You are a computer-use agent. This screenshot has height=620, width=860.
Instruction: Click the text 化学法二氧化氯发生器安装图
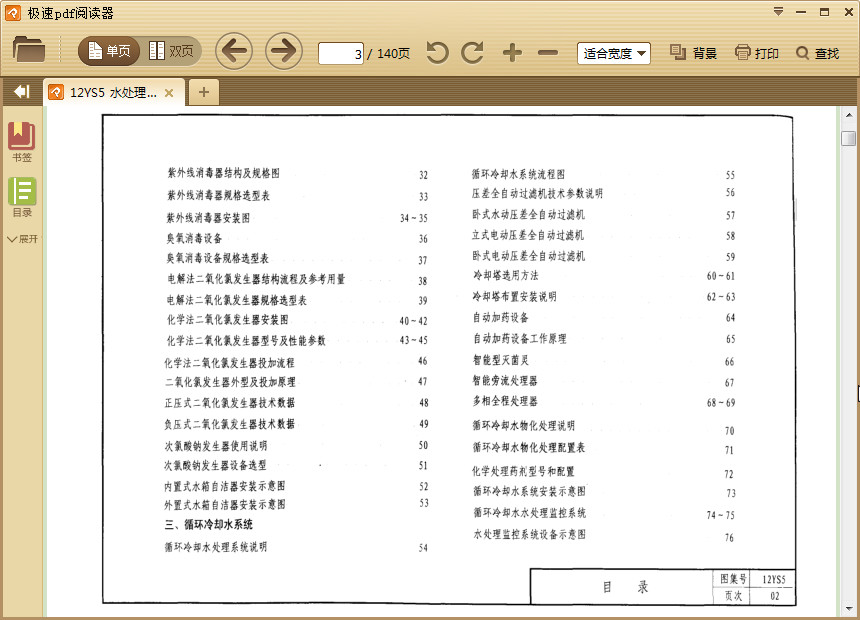pos(228,320)
